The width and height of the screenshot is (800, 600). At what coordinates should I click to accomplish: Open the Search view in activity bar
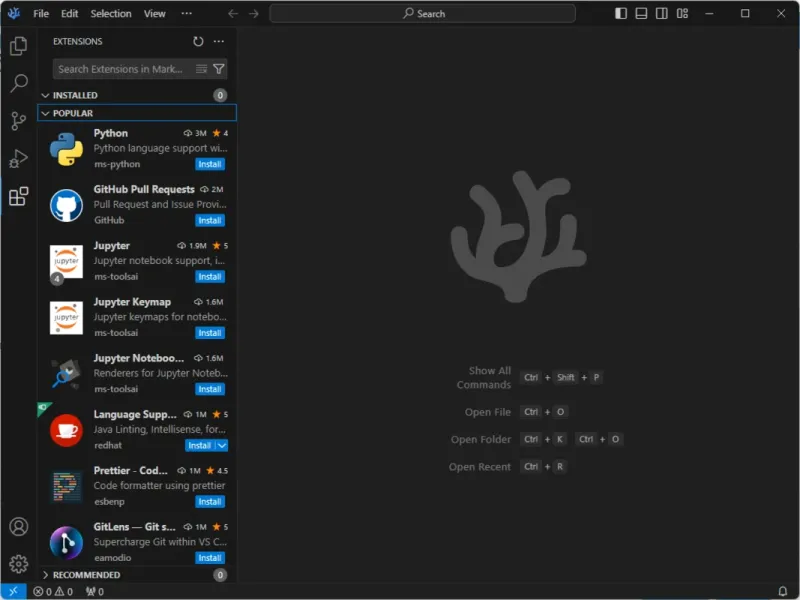[x=18, y=83]
